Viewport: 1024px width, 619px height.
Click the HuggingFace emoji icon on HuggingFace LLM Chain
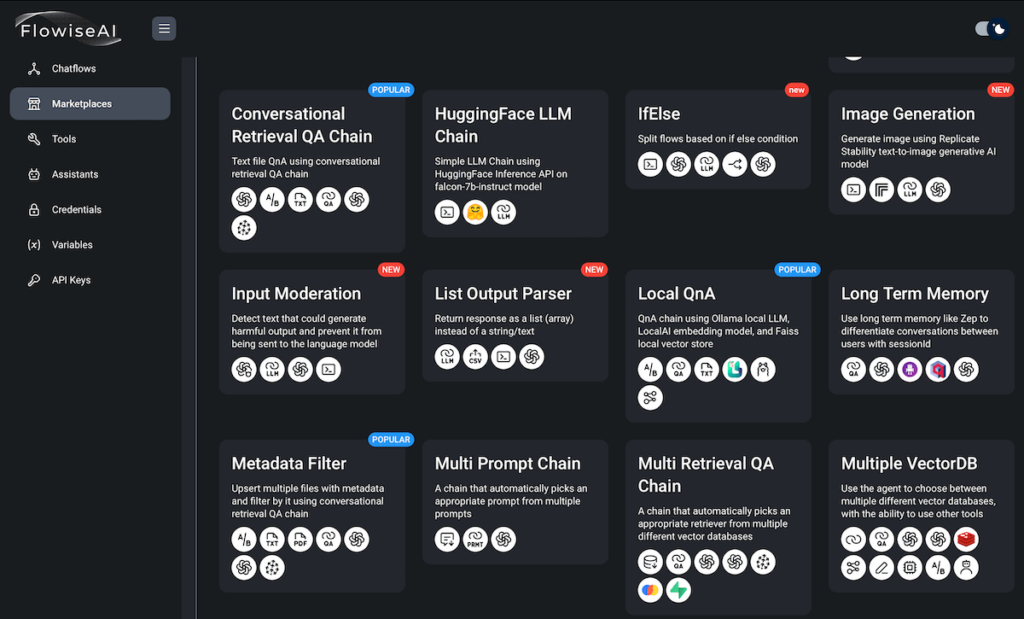pyautogui.click(x=475, y=212)
